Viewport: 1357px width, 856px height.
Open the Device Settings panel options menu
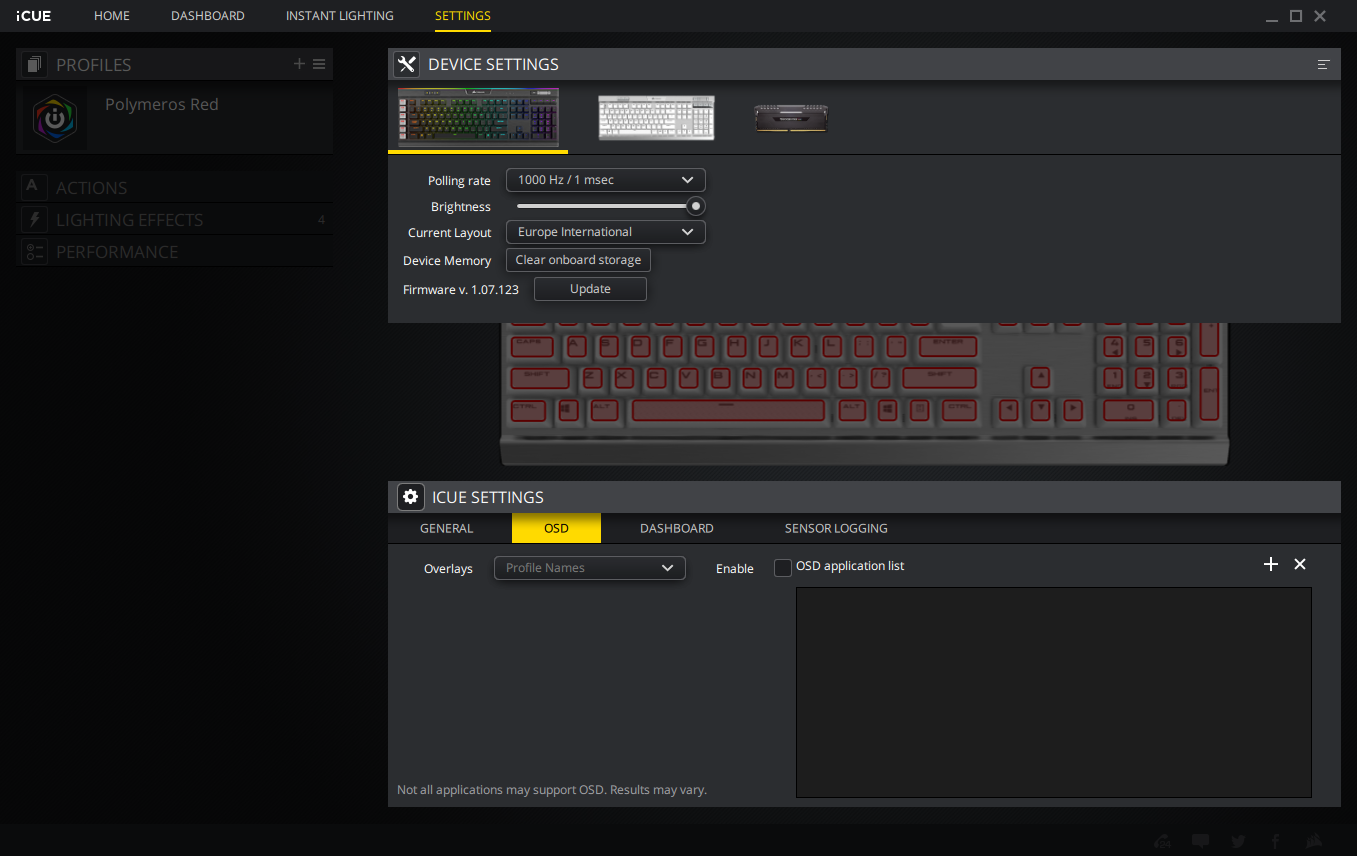coord(1323,64)
